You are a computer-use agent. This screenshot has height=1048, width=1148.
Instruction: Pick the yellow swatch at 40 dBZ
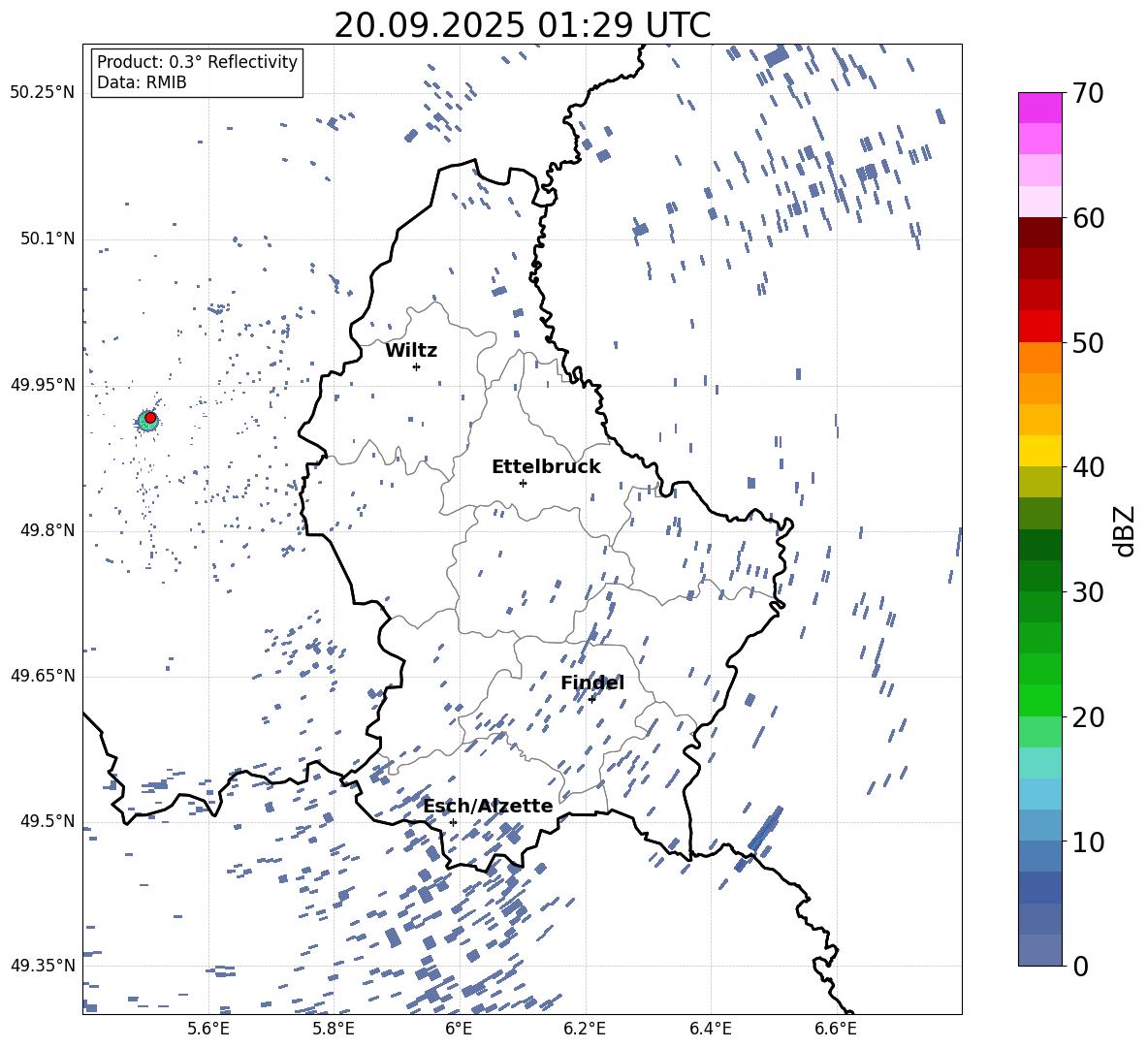pos(1040,451)
